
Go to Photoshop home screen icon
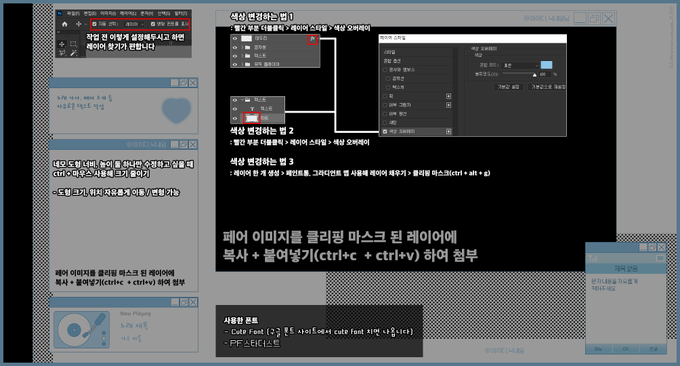point(65,24)
